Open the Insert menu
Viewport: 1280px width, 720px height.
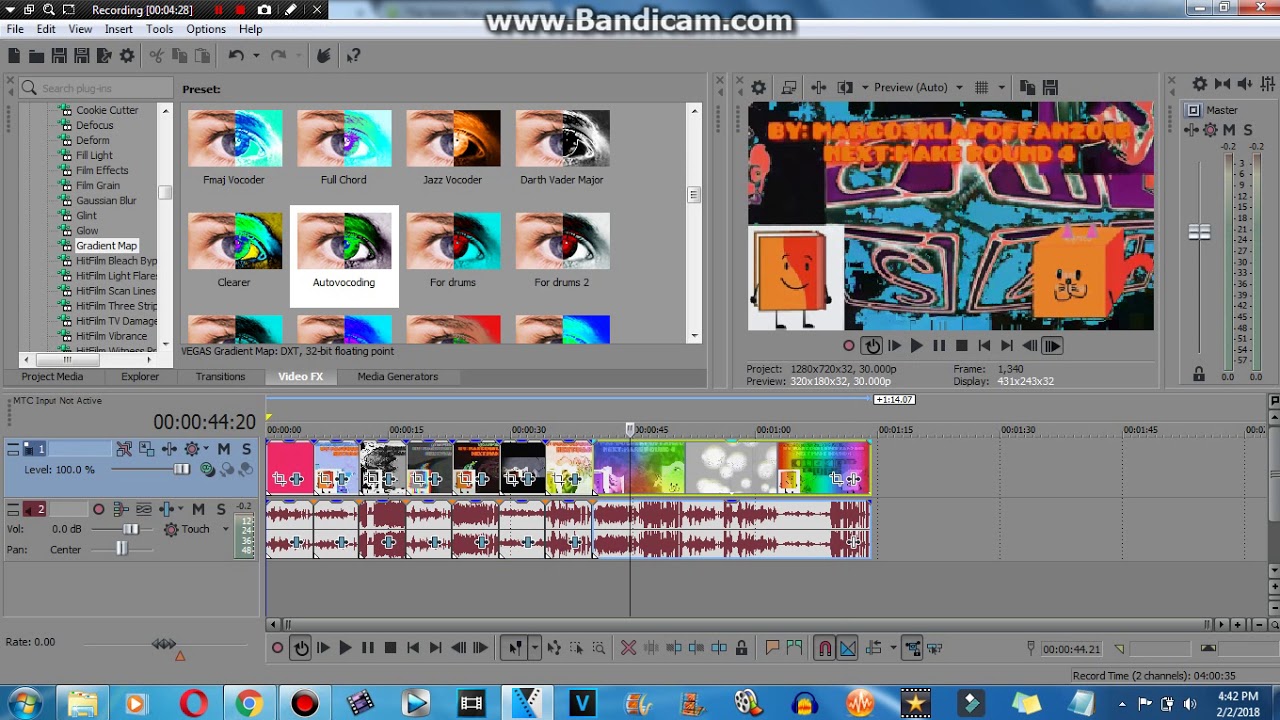click(118, 29)
